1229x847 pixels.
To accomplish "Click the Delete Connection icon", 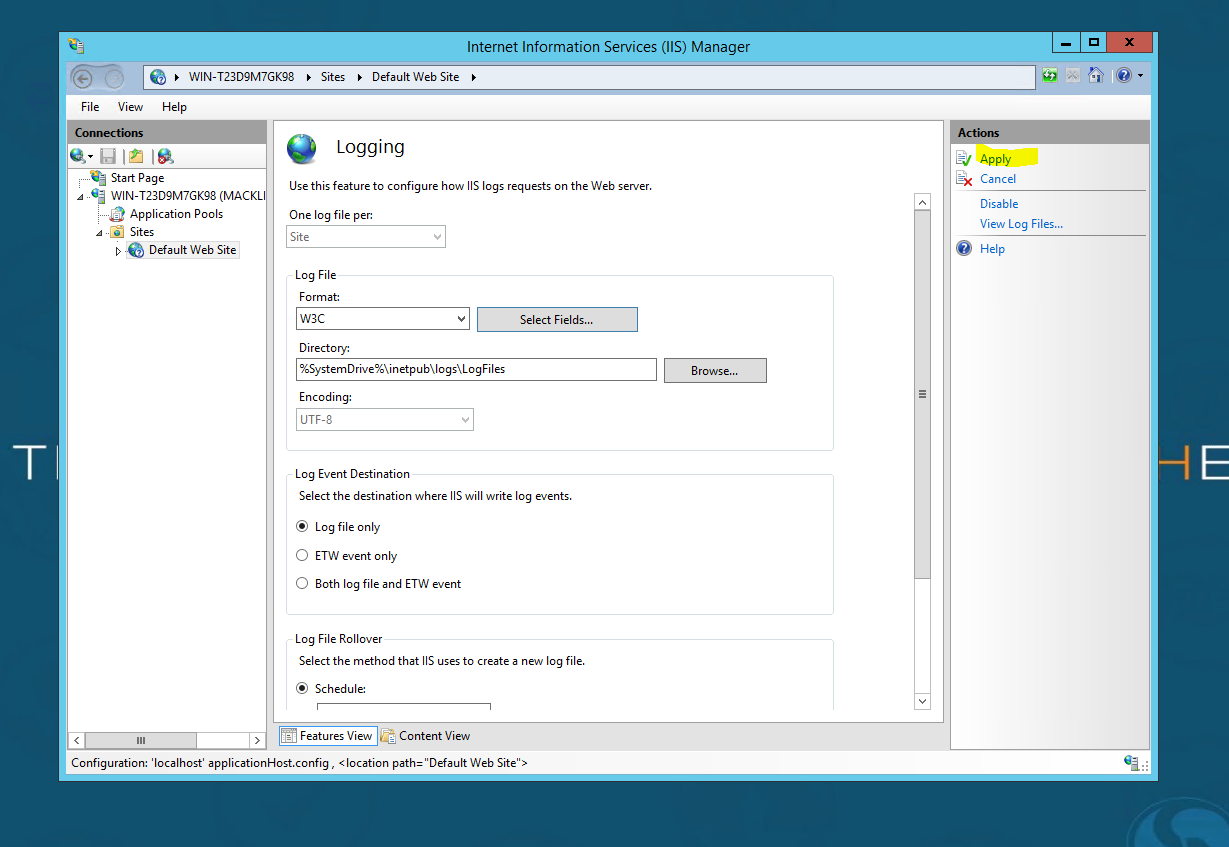I will point(165,156).
